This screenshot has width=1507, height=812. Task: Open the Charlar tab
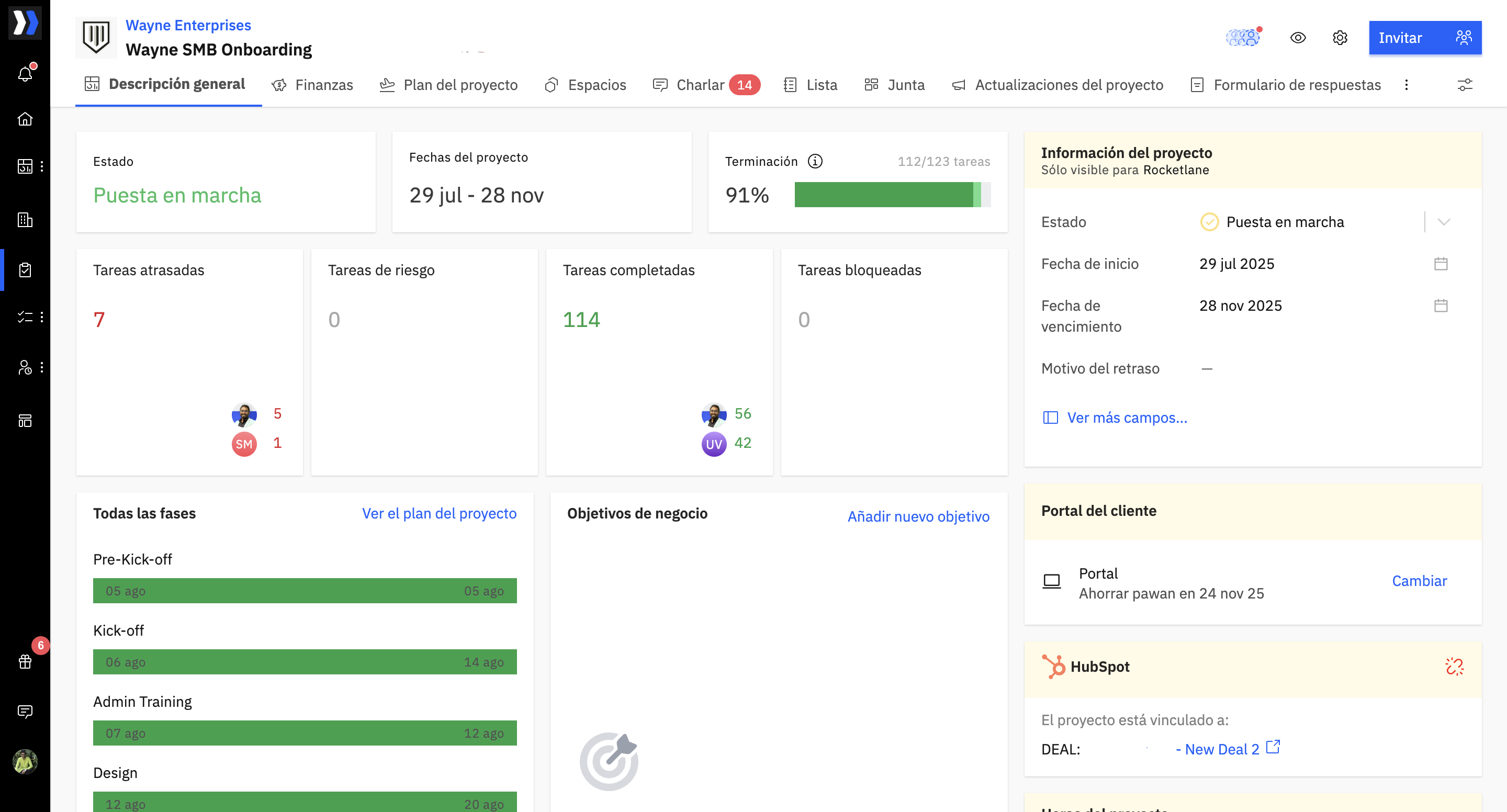[x=700, y=85]
